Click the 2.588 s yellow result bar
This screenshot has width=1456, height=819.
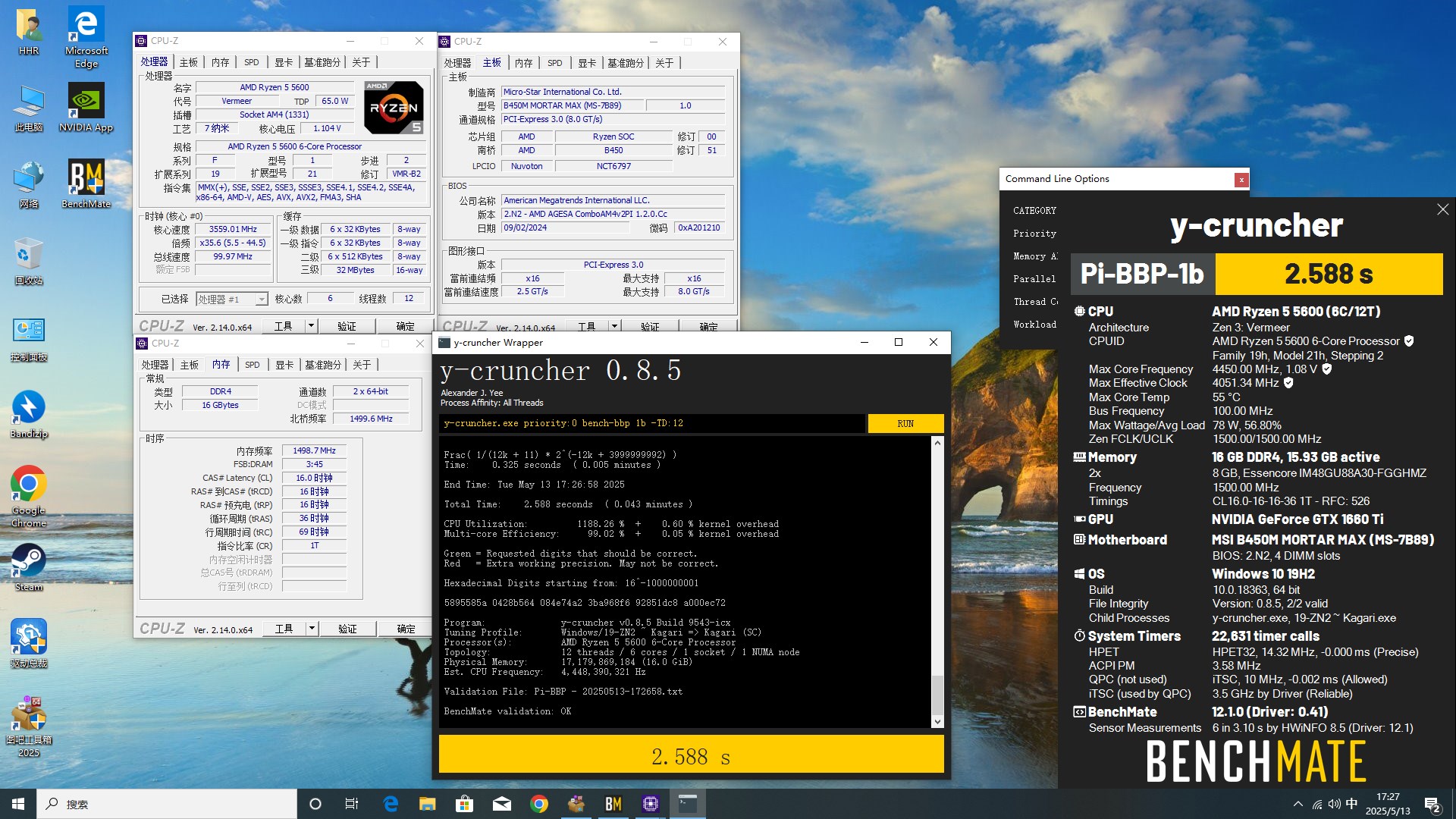pos(691,755)
